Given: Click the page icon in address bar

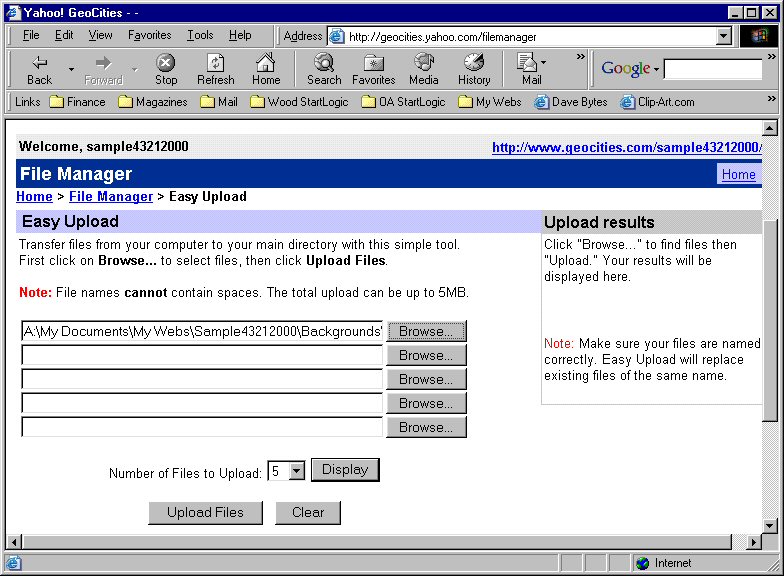Looking at the screenshot, I should pos(337,36).
